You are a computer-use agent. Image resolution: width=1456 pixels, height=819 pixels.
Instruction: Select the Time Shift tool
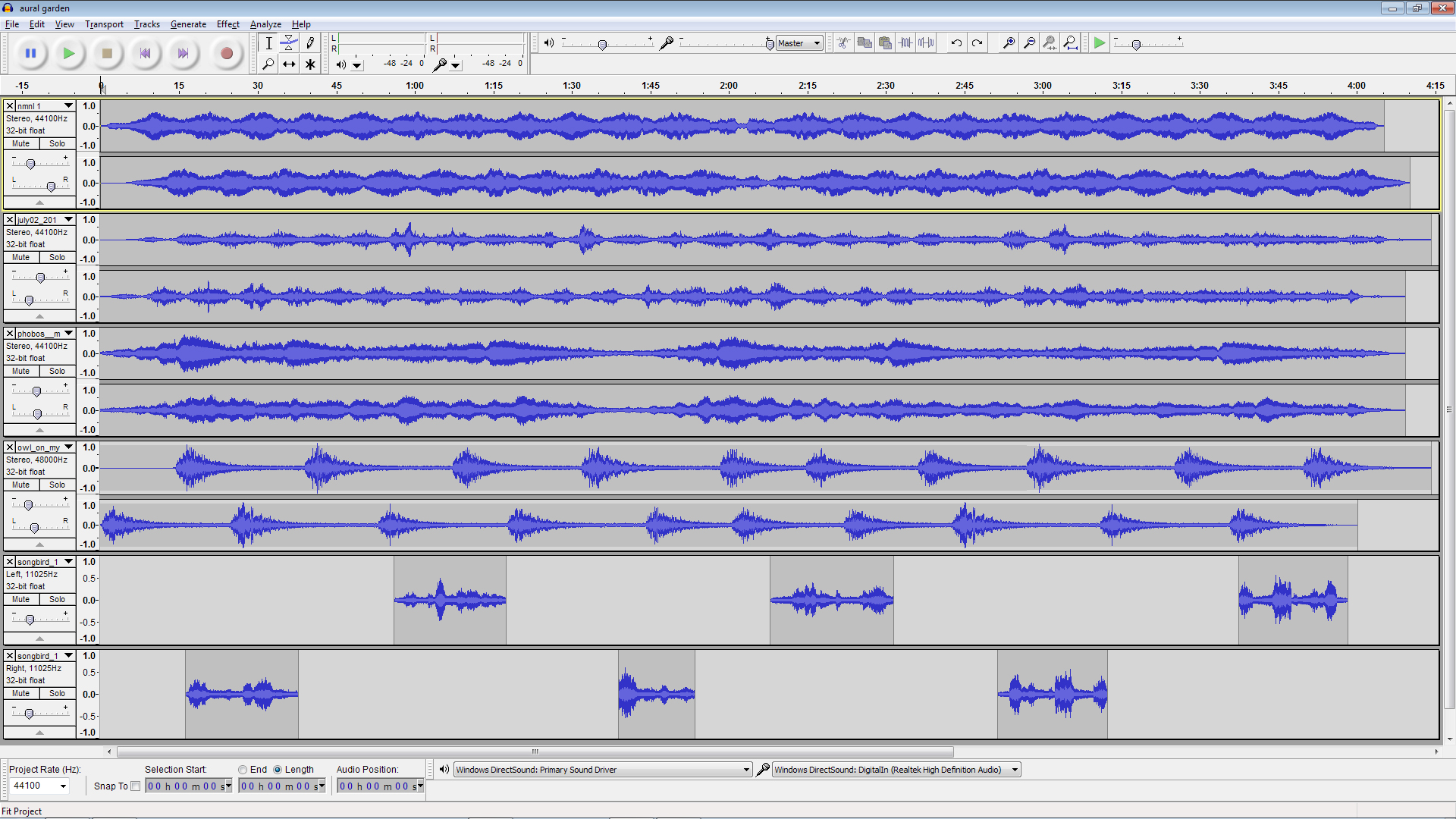[x=289, y=64]
